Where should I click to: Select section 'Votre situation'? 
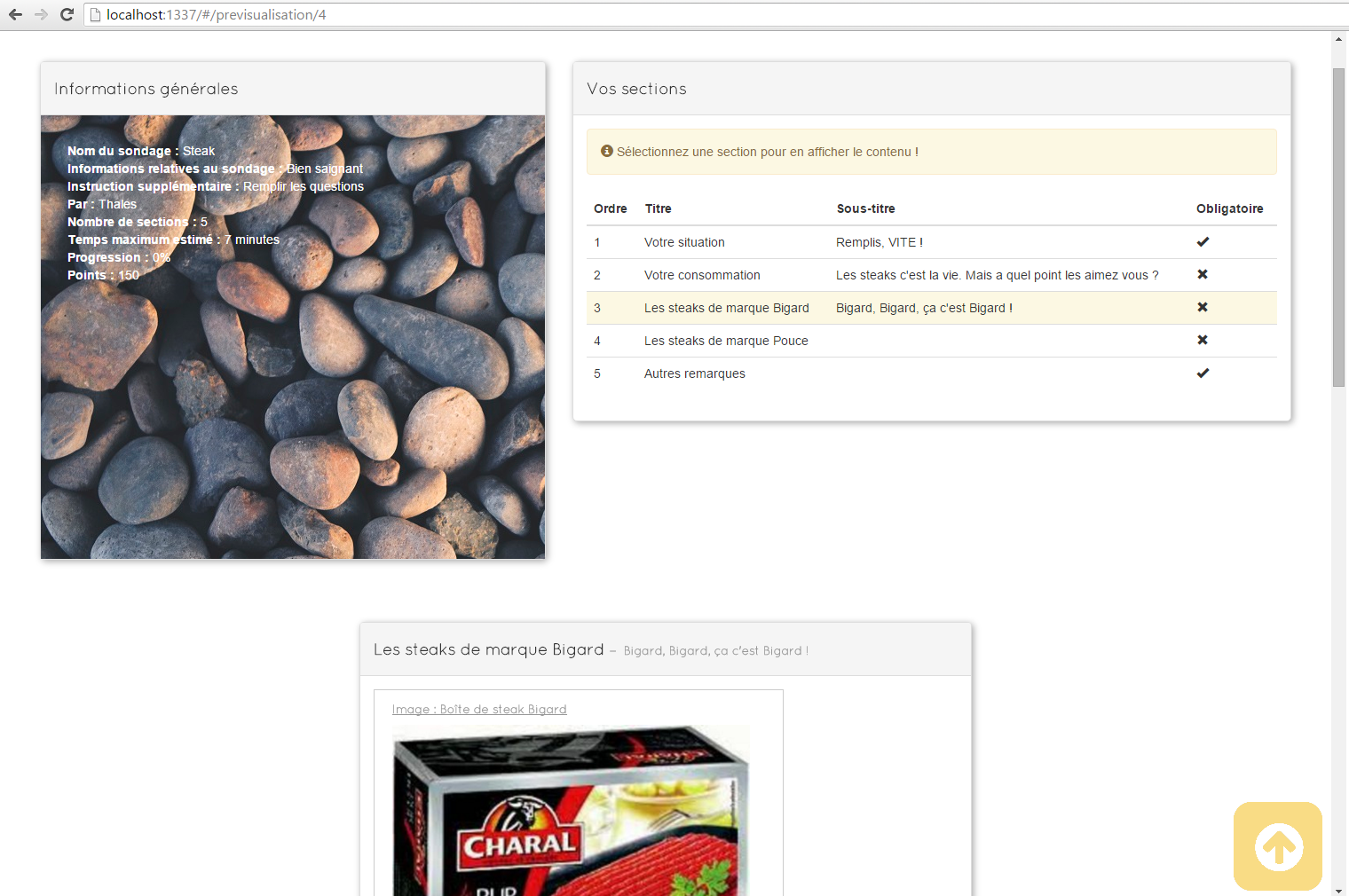coord(684,242)
